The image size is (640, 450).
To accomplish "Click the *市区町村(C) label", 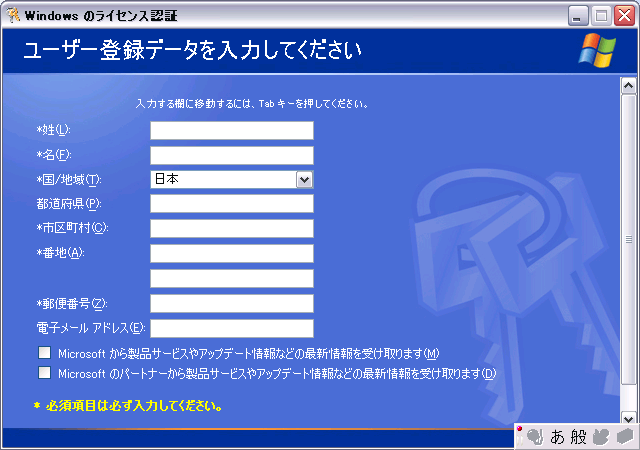I will [72, 228].
